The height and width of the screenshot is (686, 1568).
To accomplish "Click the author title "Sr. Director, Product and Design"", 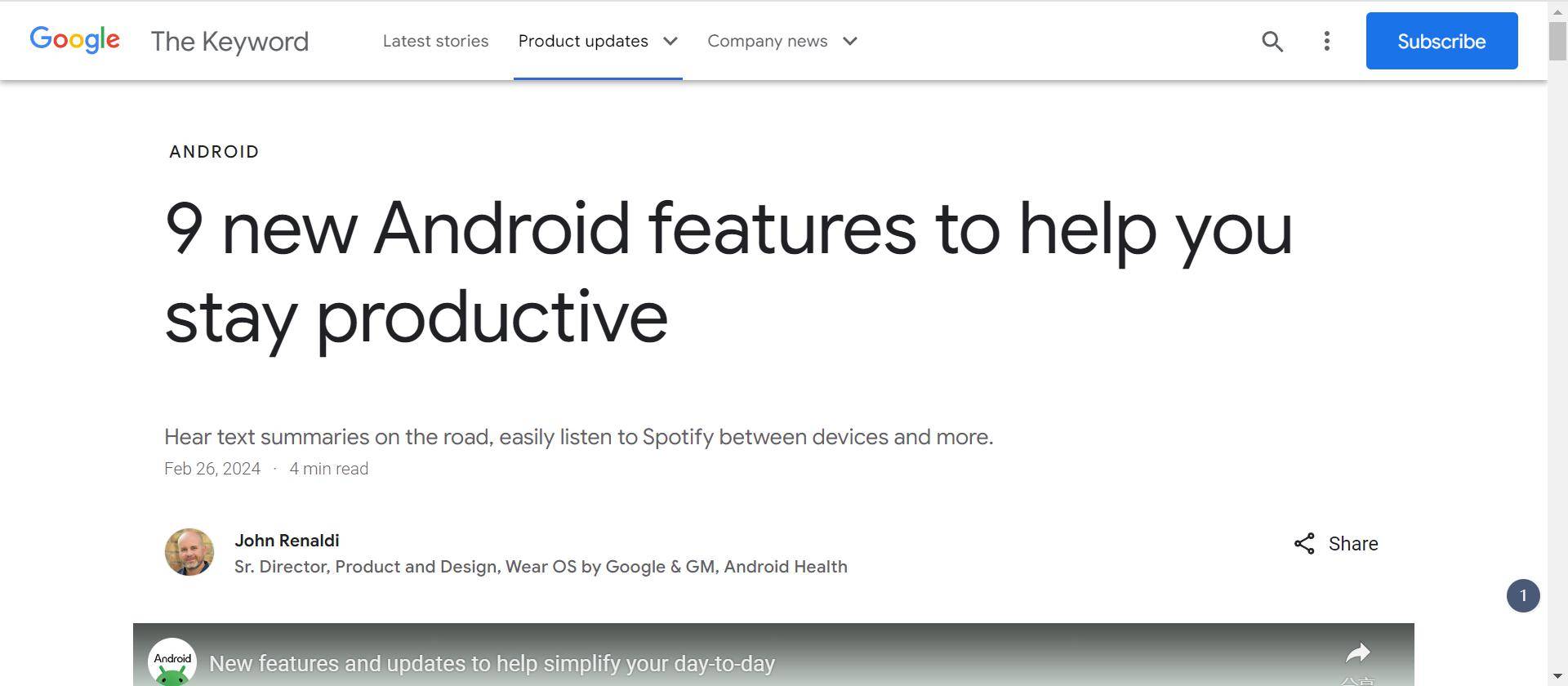I will coord(541,567).
